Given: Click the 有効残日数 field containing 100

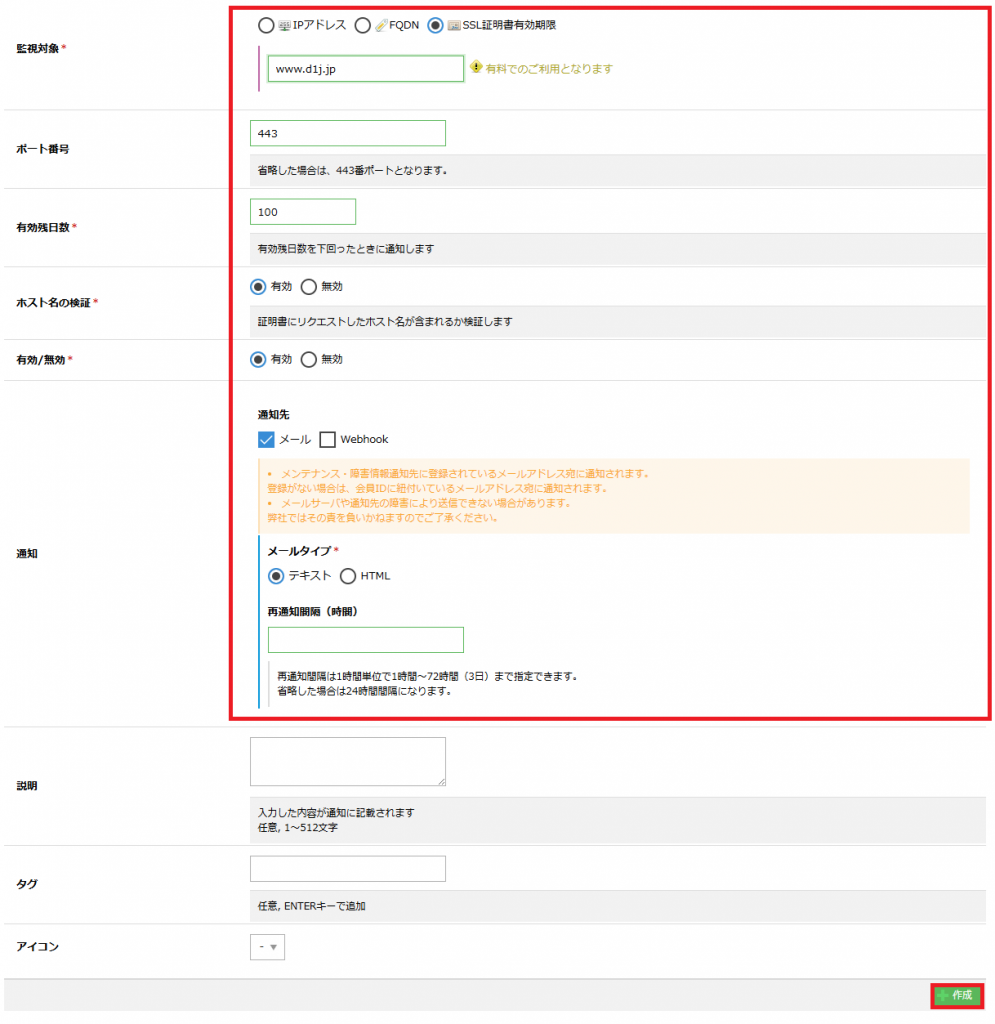Looking at the screenshot, I should [x=302, y=212].
